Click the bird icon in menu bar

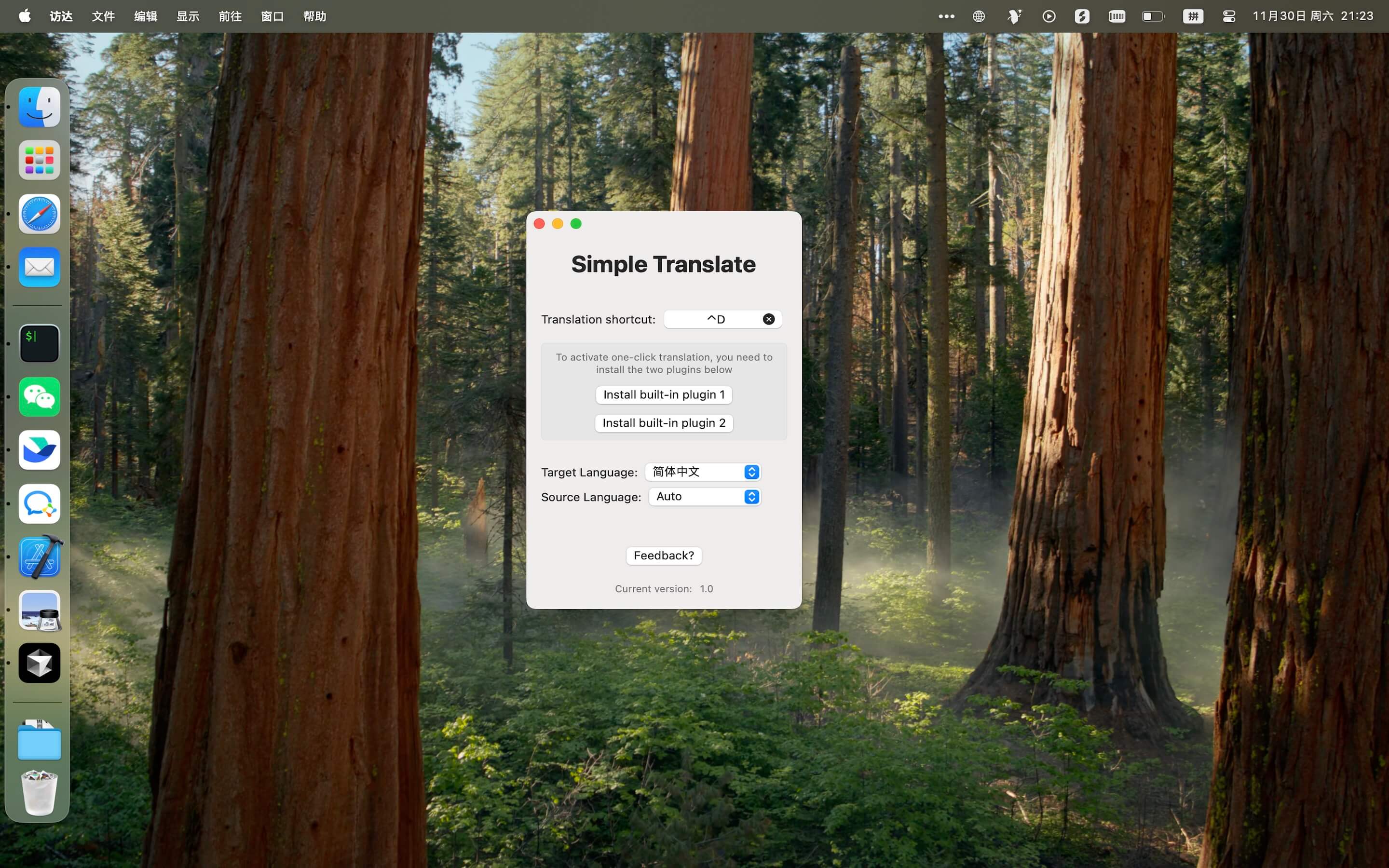click(x=1014, y=16)
